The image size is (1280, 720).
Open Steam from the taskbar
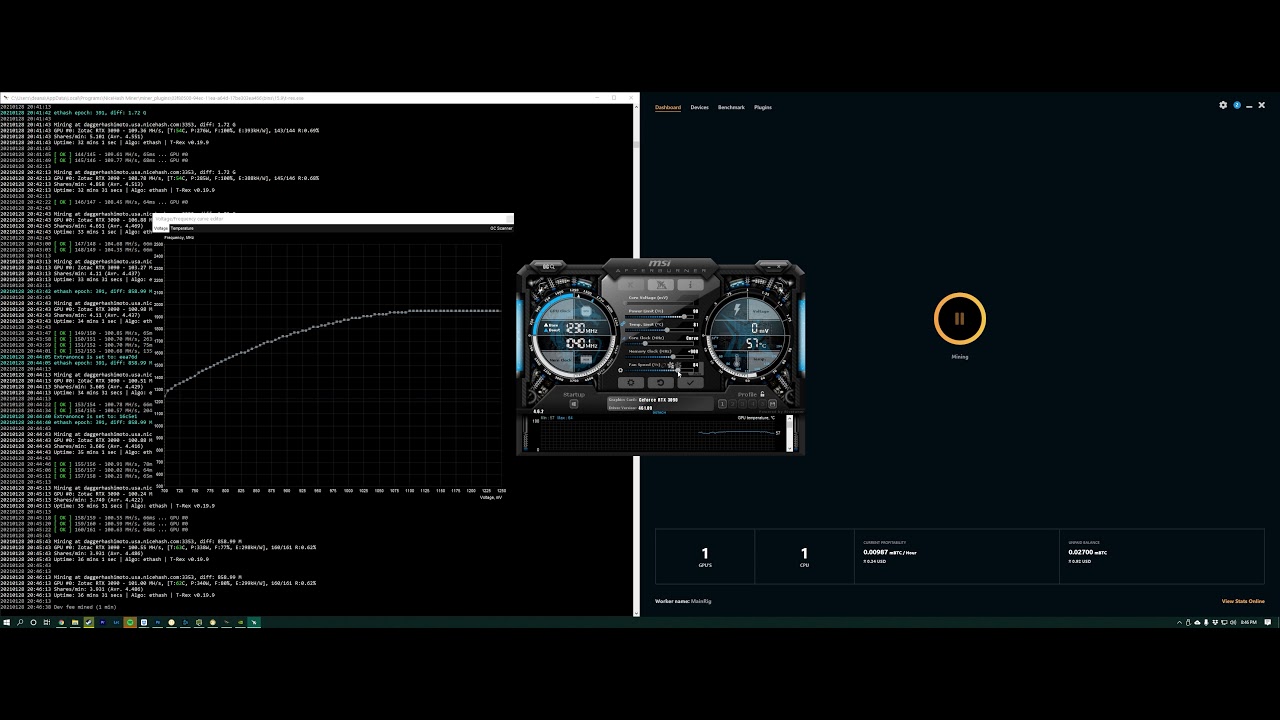(x=89, y=622)
